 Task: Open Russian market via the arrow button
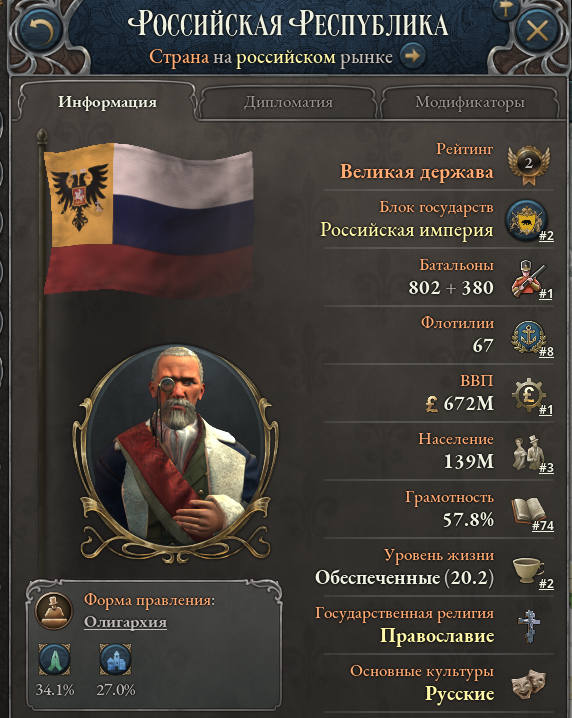point(412,56)
